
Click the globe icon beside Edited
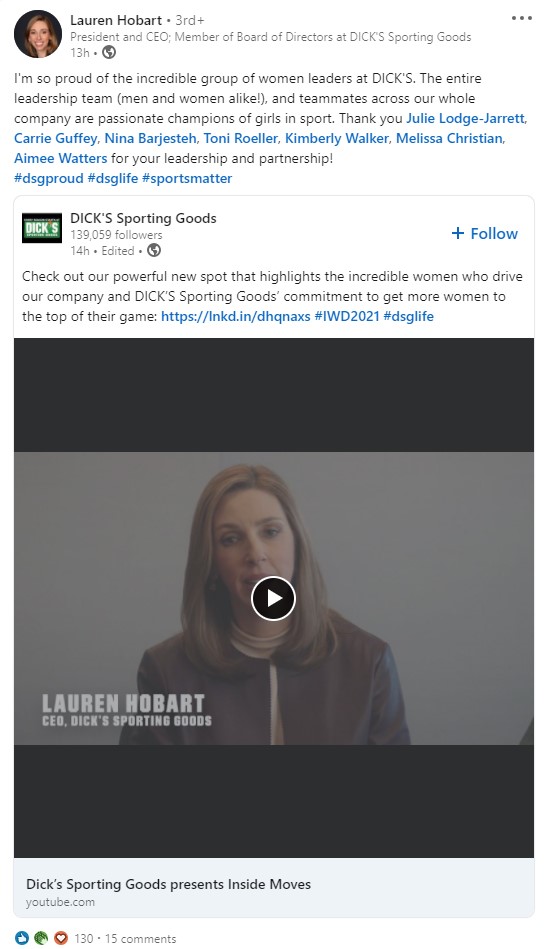[x=154, y=250]
